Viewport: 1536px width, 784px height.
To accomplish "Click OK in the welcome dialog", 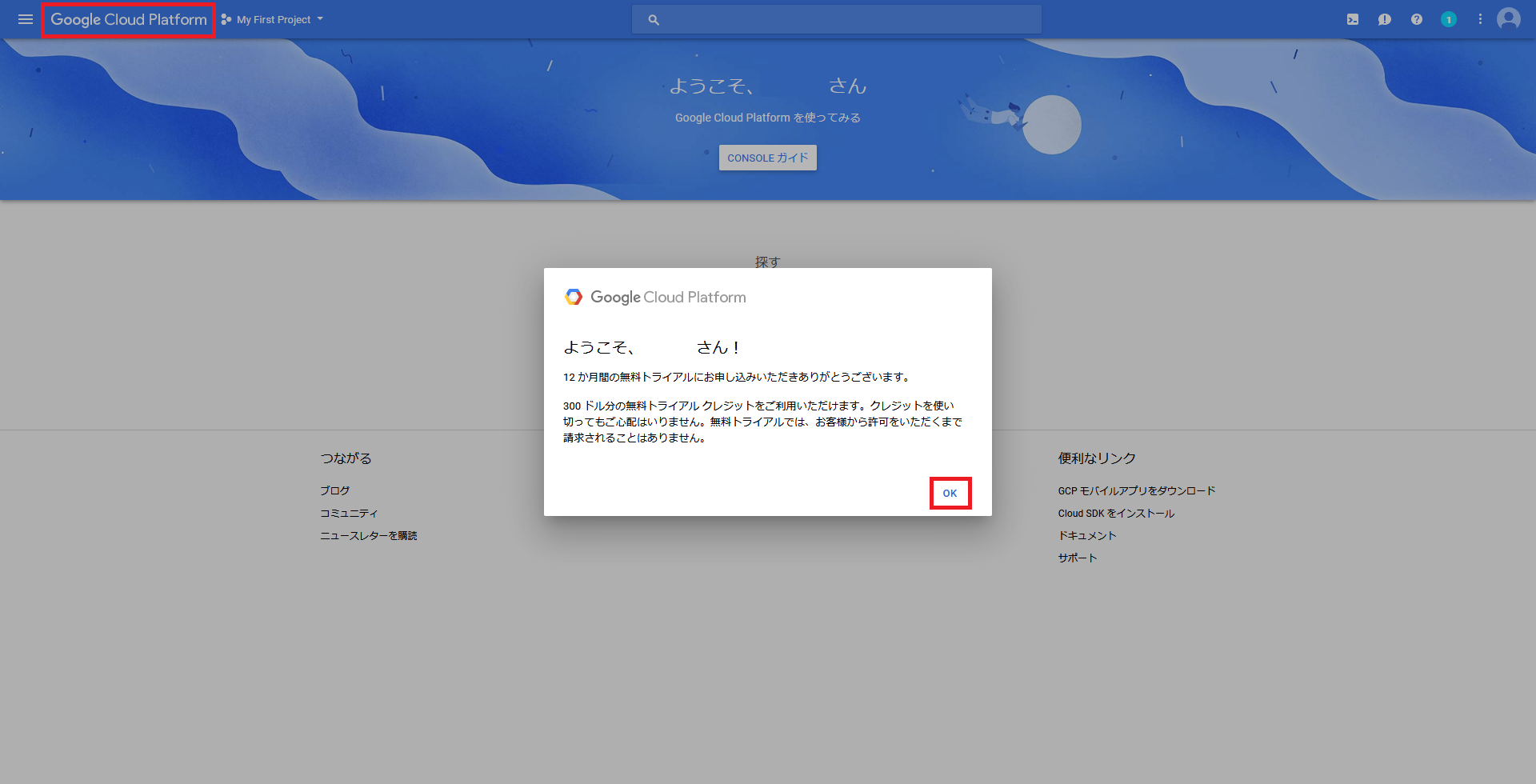I will click(950, 493).
